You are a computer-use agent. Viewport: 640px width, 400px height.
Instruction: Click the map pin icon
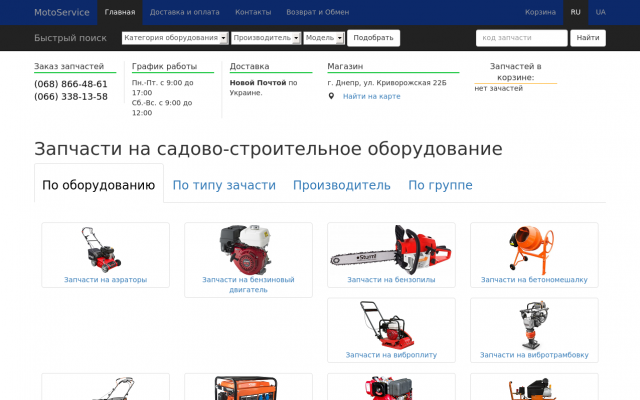click(x=331, y=96)
